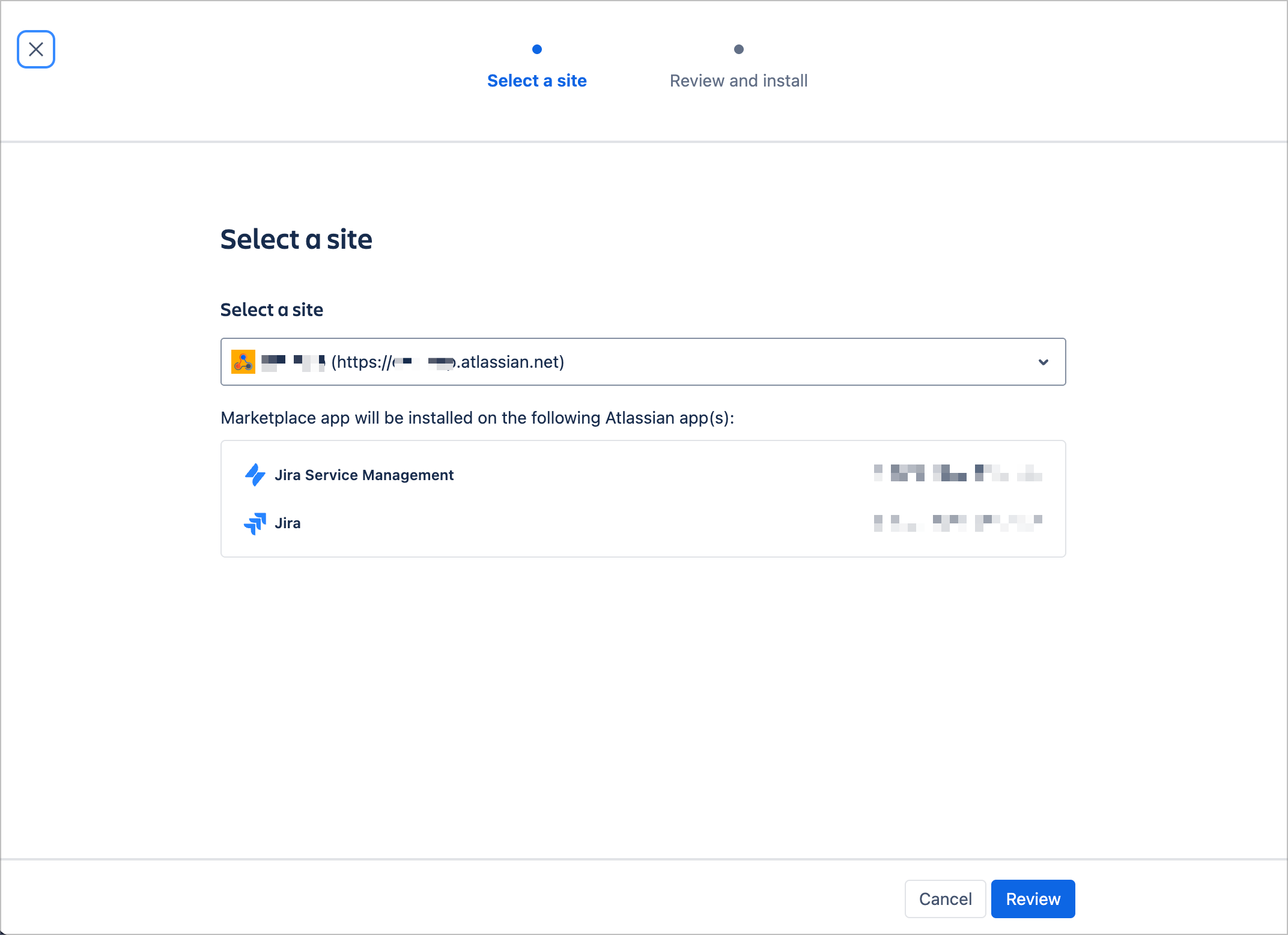Go to Select a site step label
The height and width of the screenshot is (935, 1288).
[536, 81]
